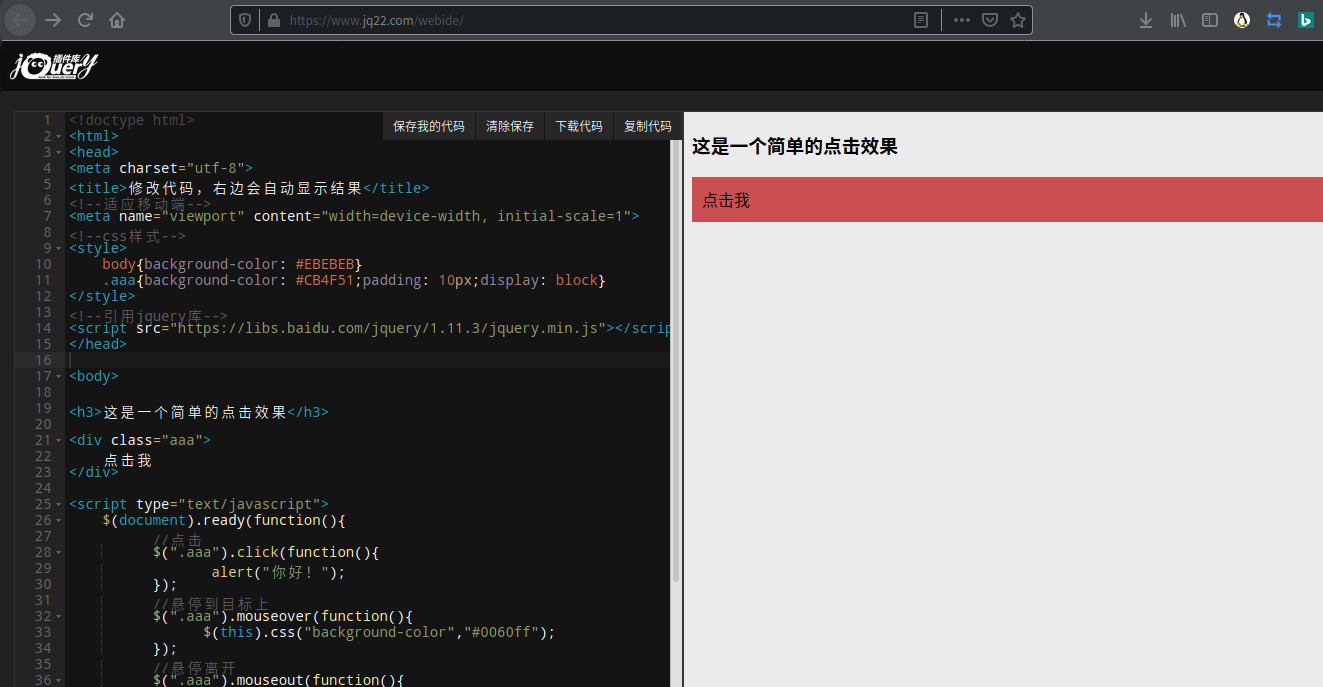
Task: Click the title text 修改代码，右边会自动显示结果
Action: click(x=245, y=188)
